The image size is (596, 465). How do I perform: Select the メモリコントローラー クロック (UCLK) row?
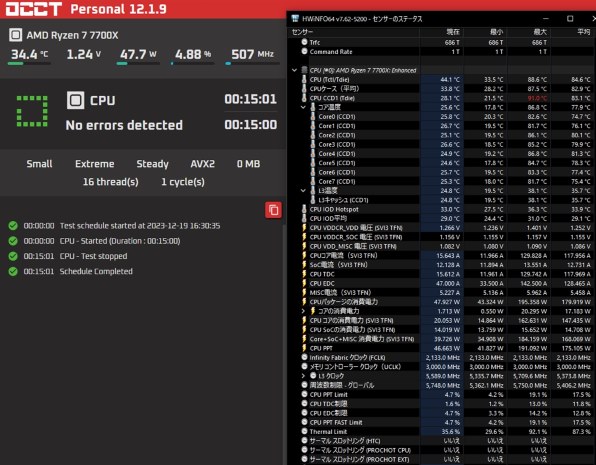point(442,367)
